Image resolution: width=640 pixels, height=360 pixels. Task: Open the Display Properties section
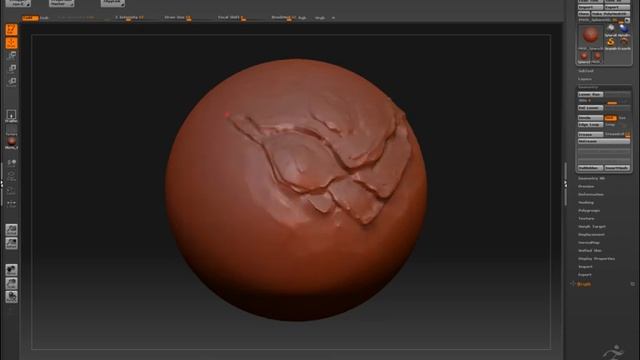pos(596,259)
